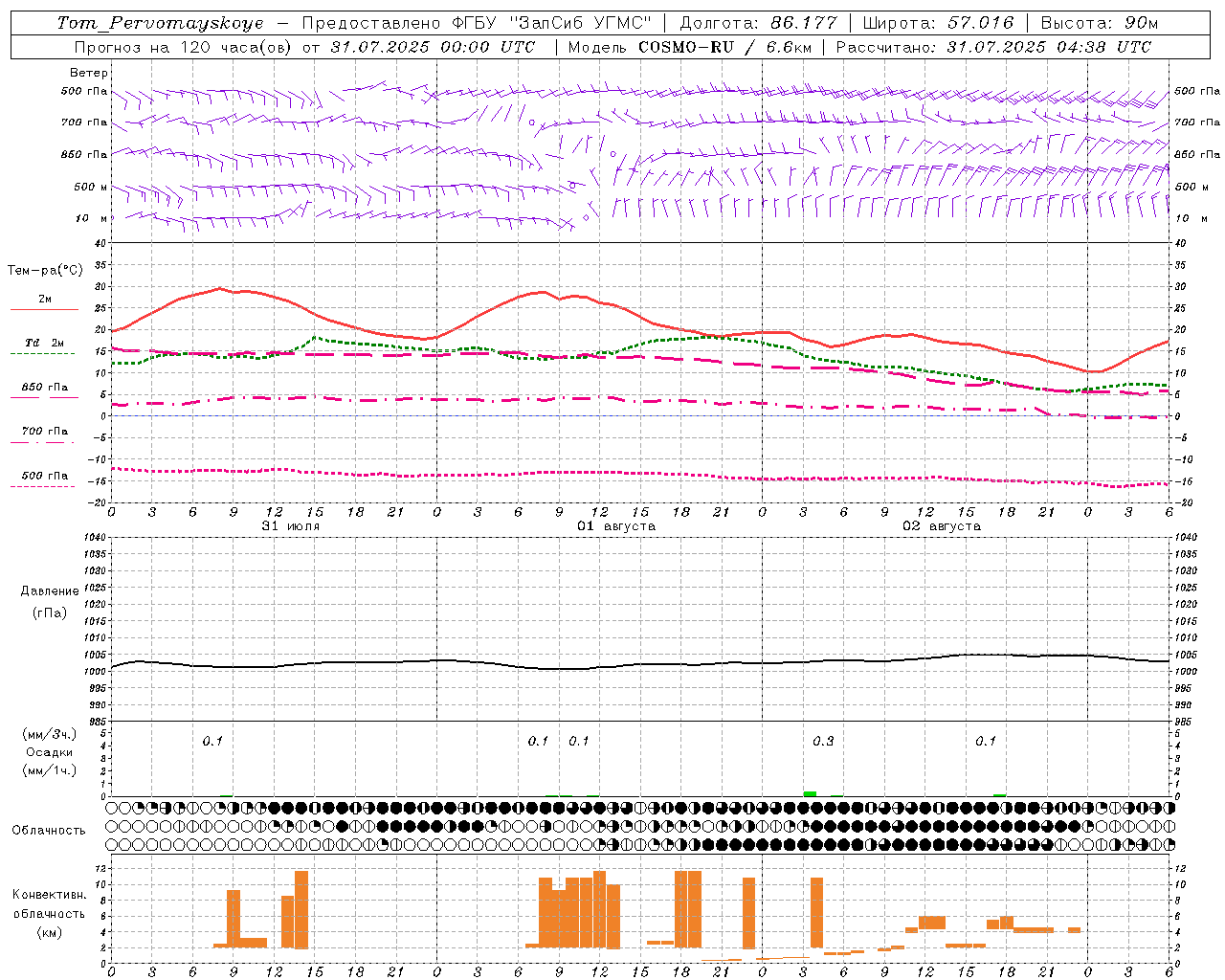Click the Ветер wind panel label
Image resolution: width=1225 pixels, height=980 pixels.
point(88,73)
